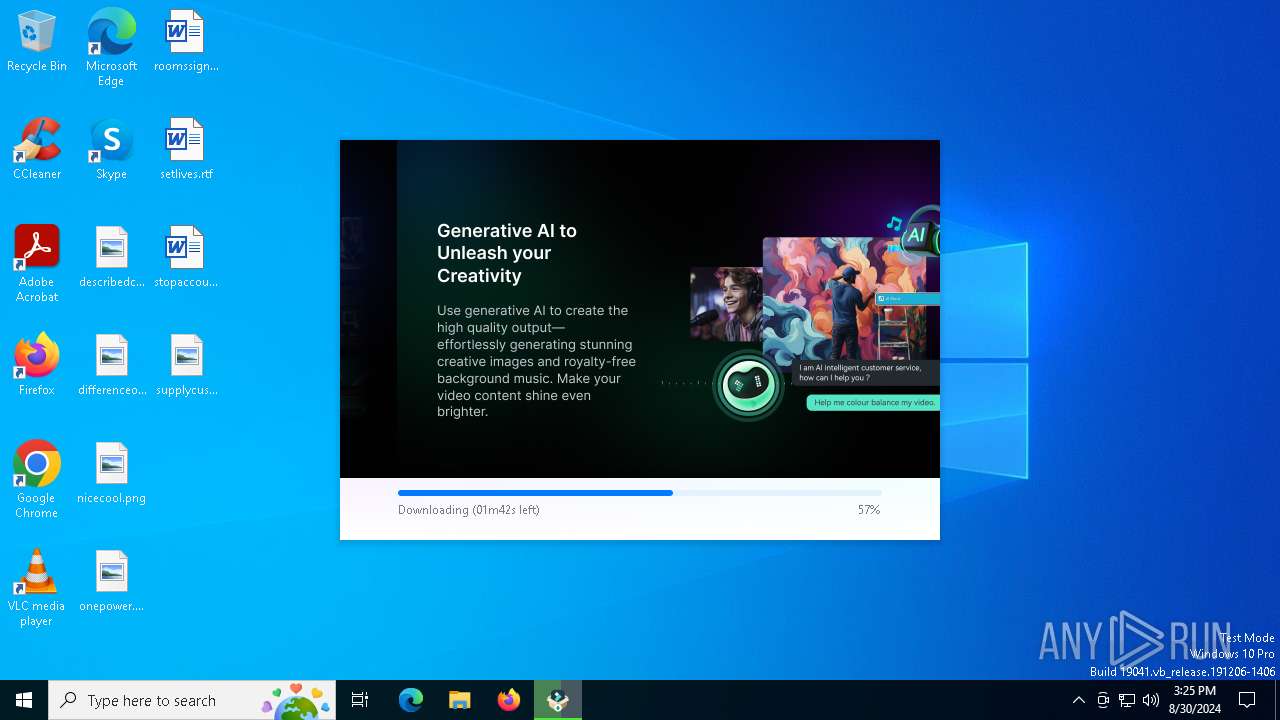This screenshot has width=1280, height=720.
Task: Select the onepower image file icon
Action: point(111,582)
